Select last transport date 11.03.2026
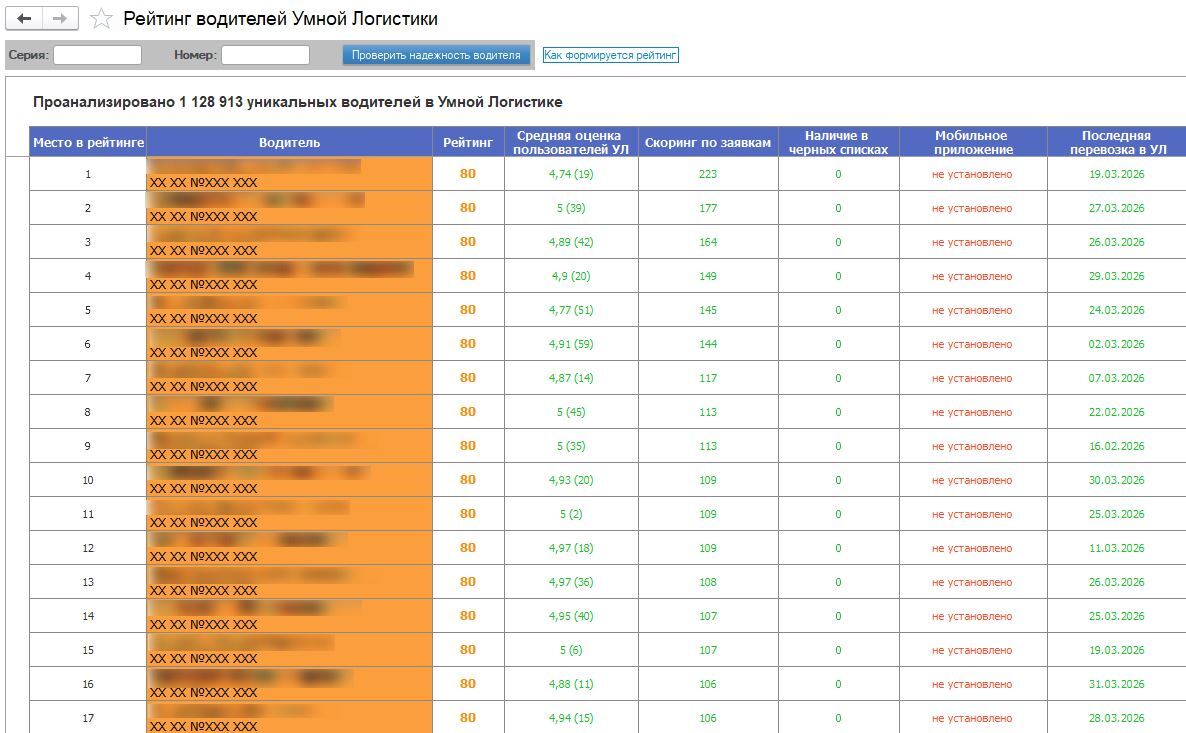This screenshot has width=1186, height=733. pyautogui.click(x=1116, y=548)
